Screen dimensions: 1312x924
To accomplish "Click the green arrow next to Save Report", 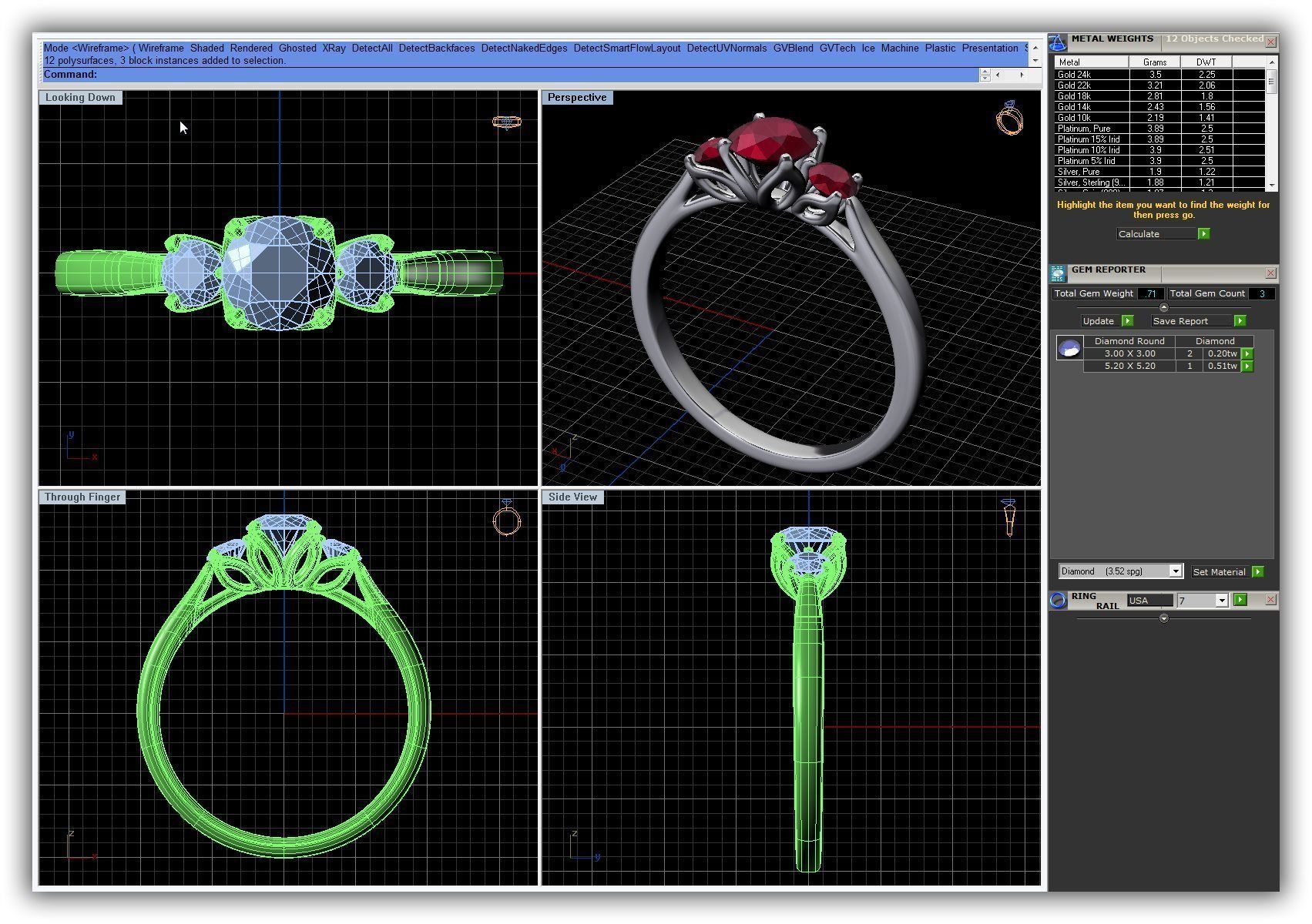I will coord(1240,321).
